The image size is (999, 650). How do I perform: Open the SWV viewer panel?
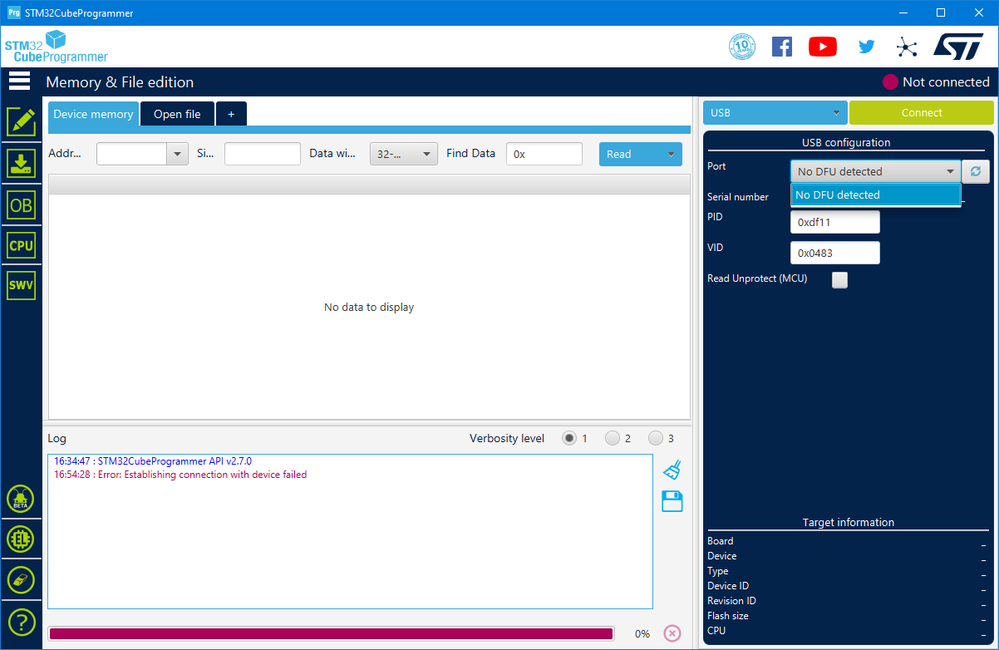[x=21, y=285]
